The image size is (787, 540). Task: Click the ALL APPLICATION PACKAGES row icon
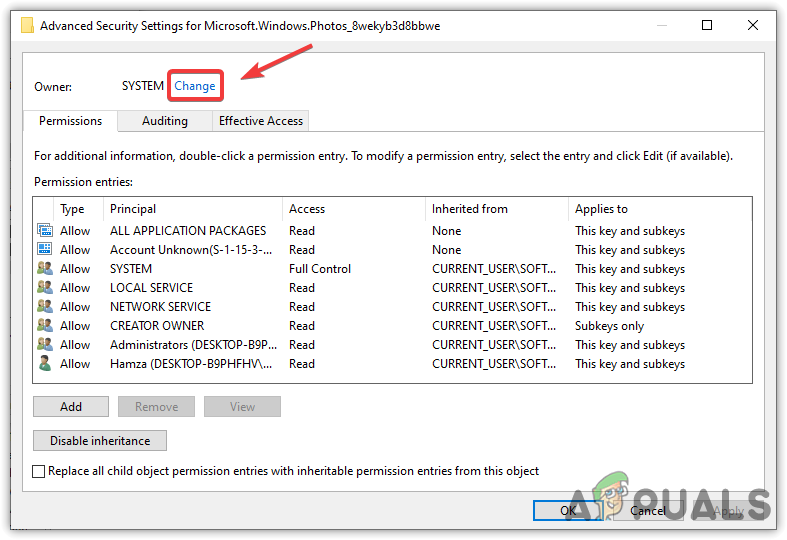pyautogui.click(x=45, y=230)
